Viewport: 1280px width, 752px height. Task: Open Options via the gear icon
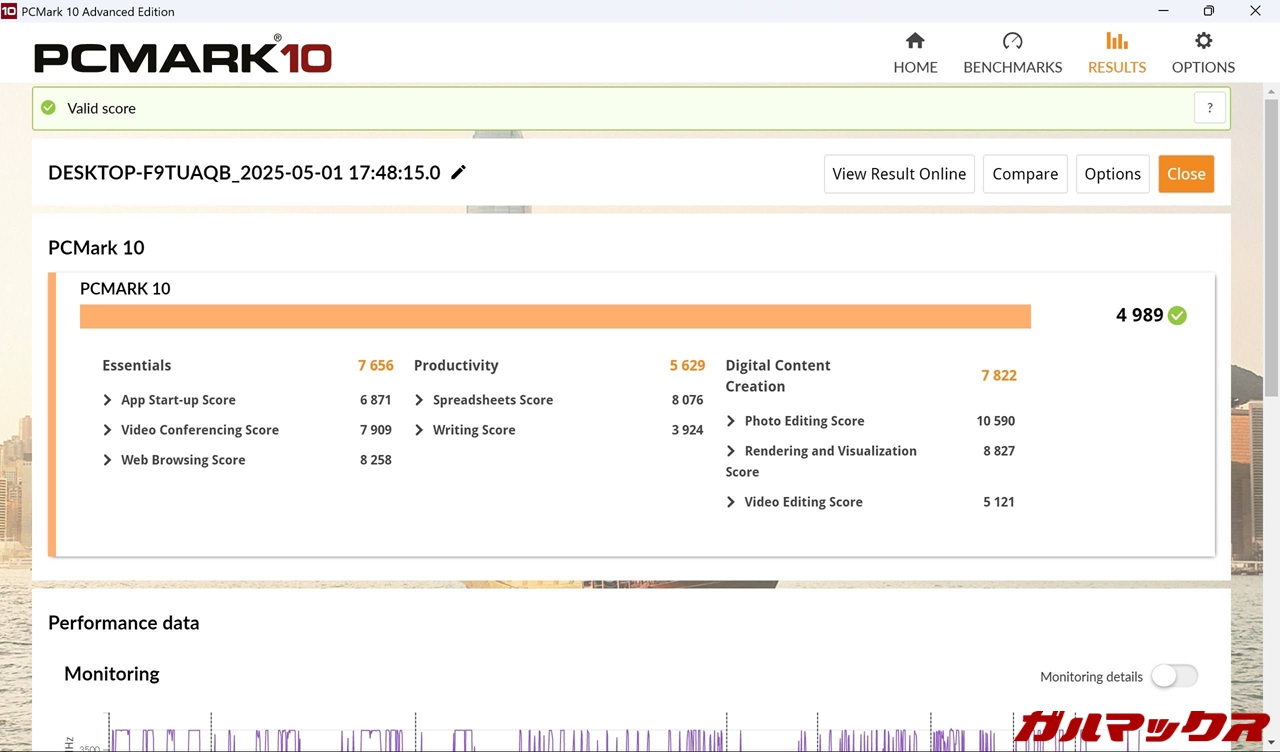1203,41
